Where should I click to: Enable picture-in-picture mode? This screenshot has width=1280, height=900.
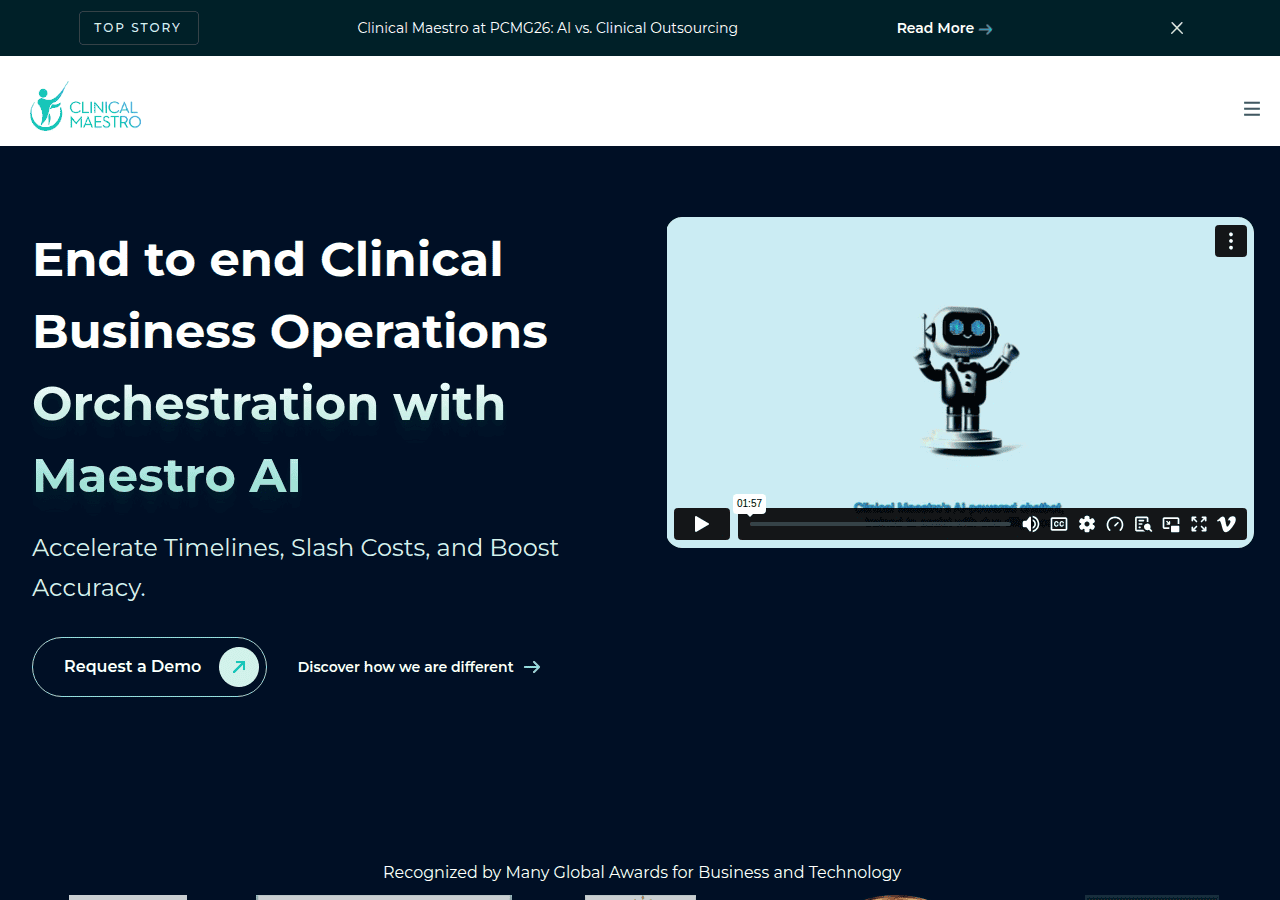click(x=1171, y=524)
